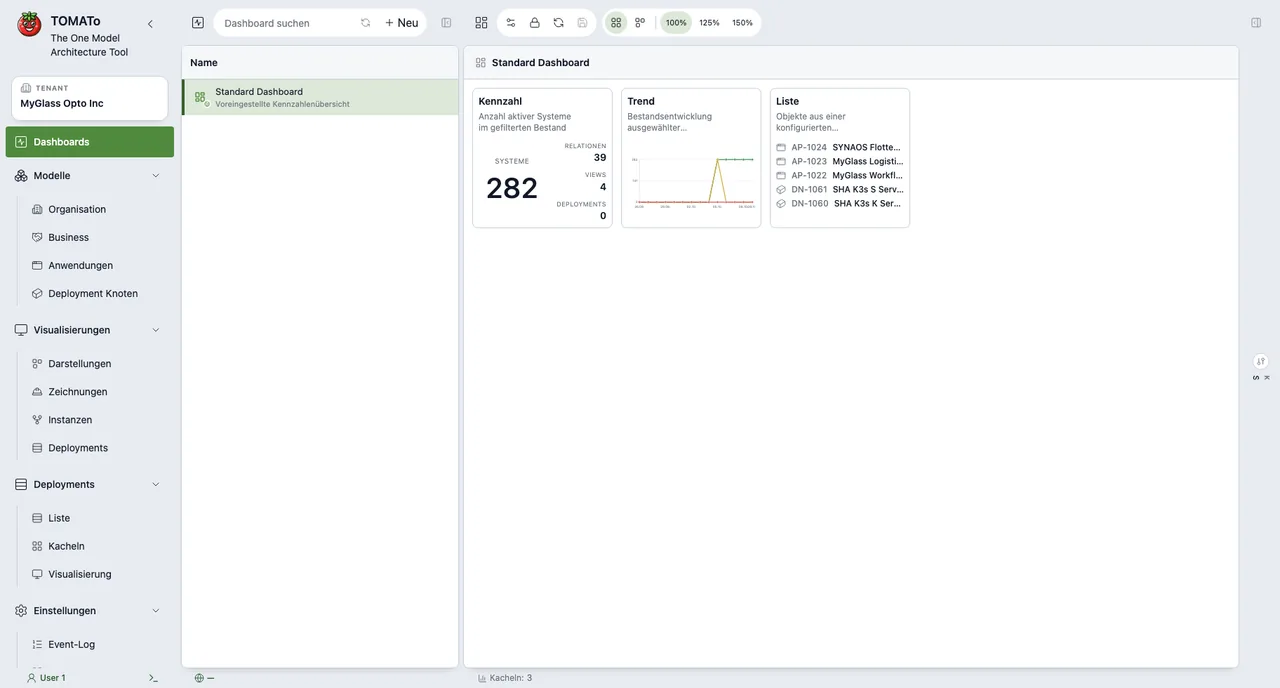This screenshot has width=1280, height=688.
Task: Collapse the Visualisierungen section chevron
Action: tap(155, 330)
